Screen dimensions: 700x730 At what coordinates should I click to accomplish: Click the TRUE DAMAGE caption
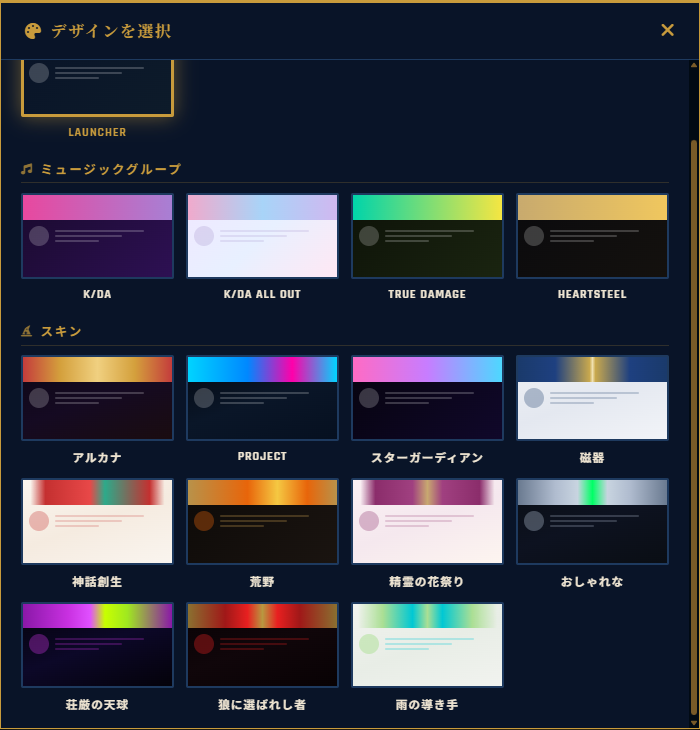427,294
